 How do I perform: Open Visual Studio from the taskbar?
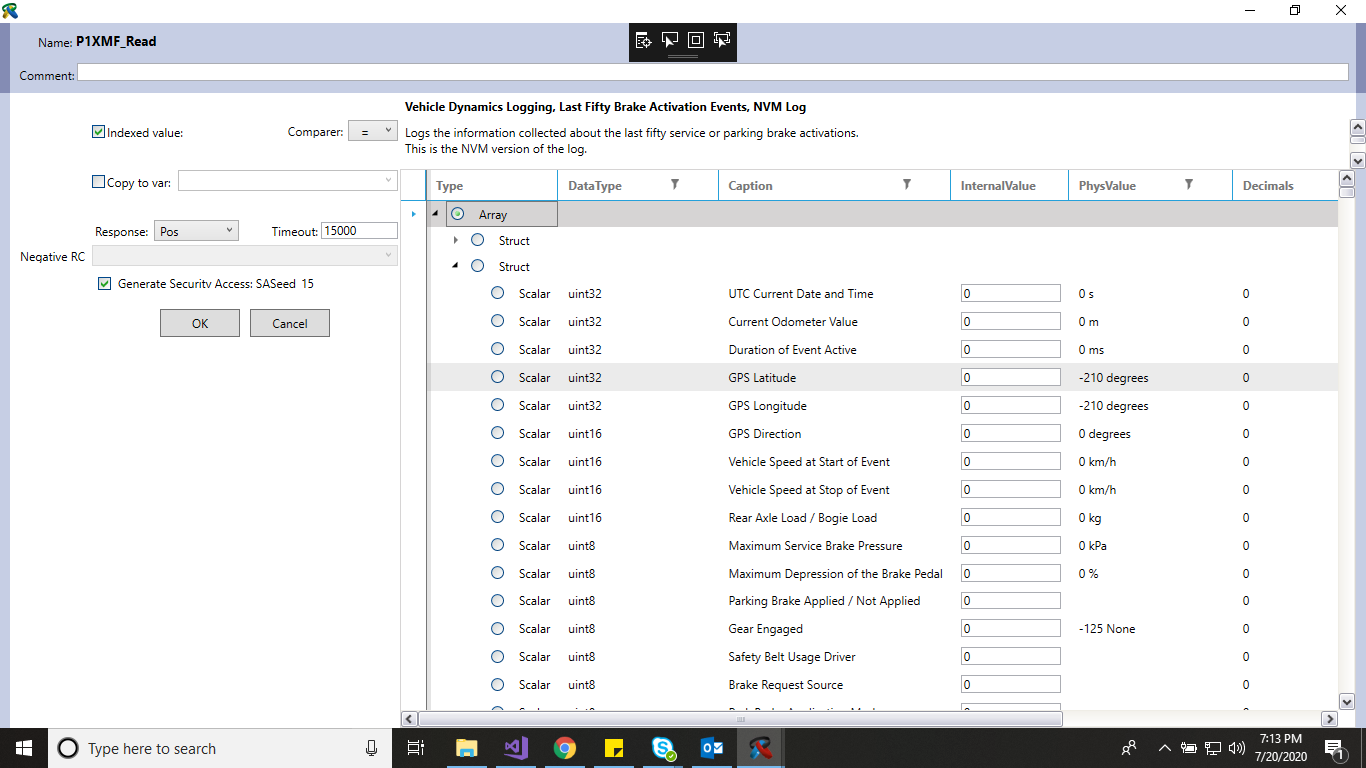click(x=516, y=748)
